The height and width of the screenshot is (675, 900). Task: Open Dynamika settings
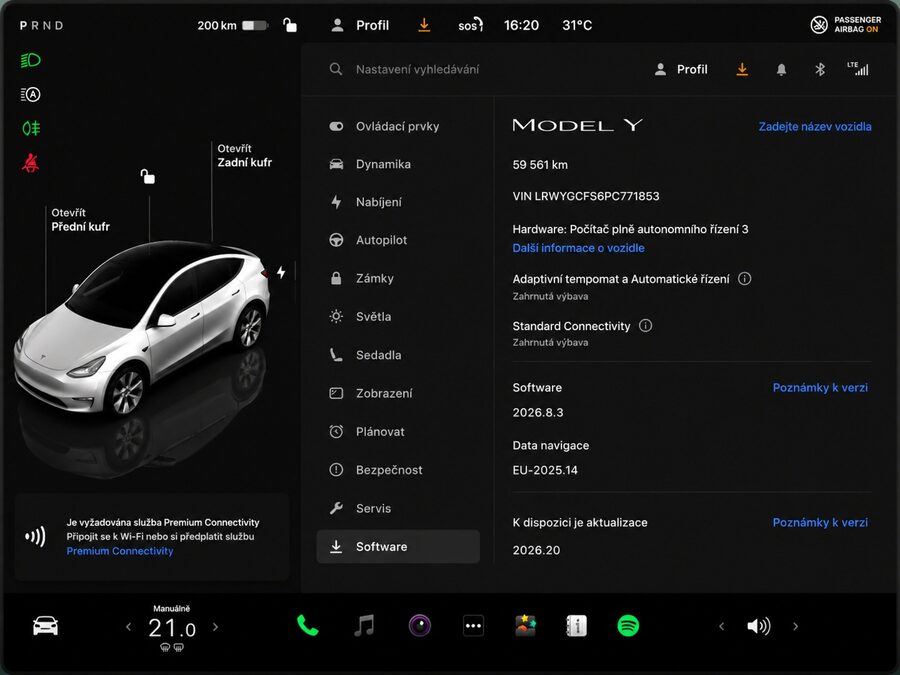pos(398,164)
